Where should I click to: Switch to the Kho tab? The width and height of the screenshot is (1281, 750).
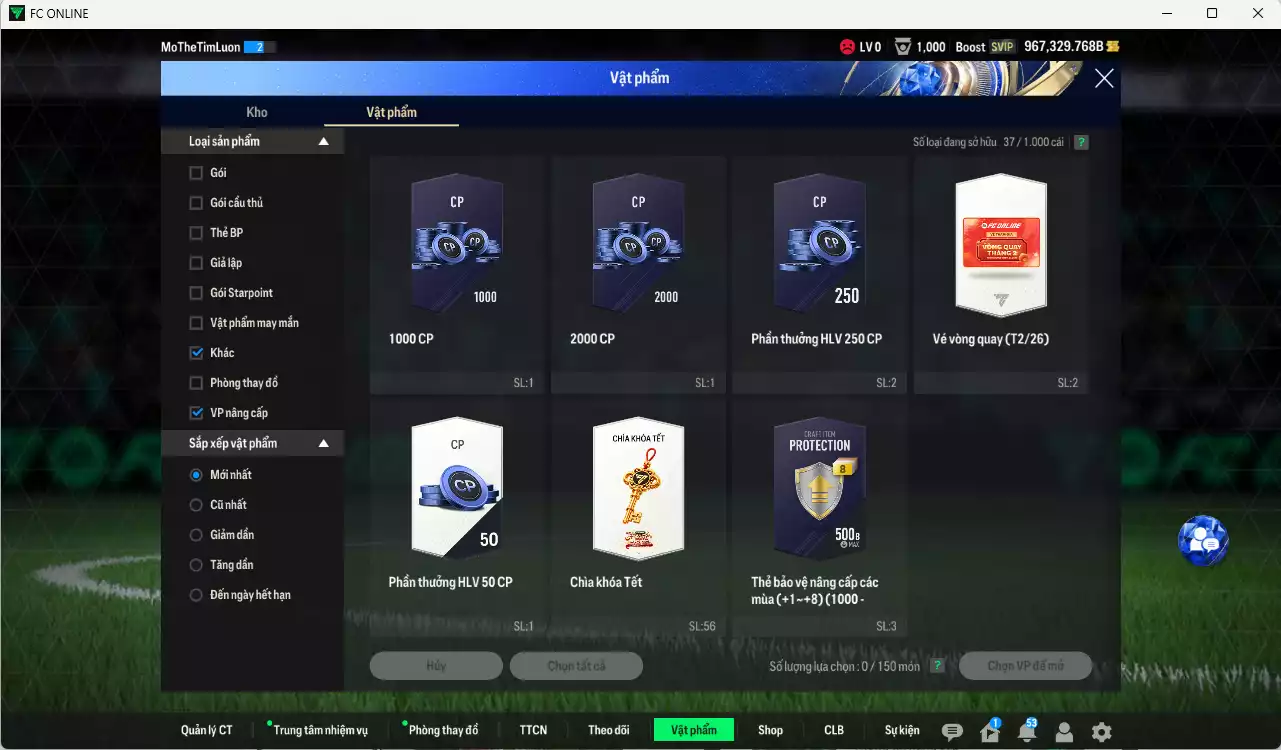tap(257, 112)
